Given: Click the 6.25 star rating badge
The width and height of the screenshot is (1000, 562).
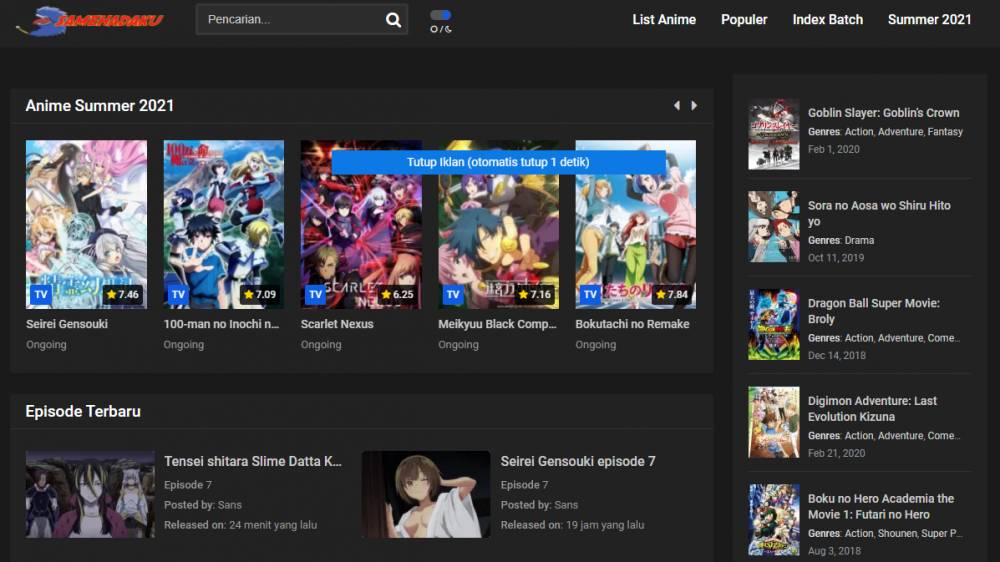Looking at the screenshot, I should pyautogui.click(x=397, y=295).
